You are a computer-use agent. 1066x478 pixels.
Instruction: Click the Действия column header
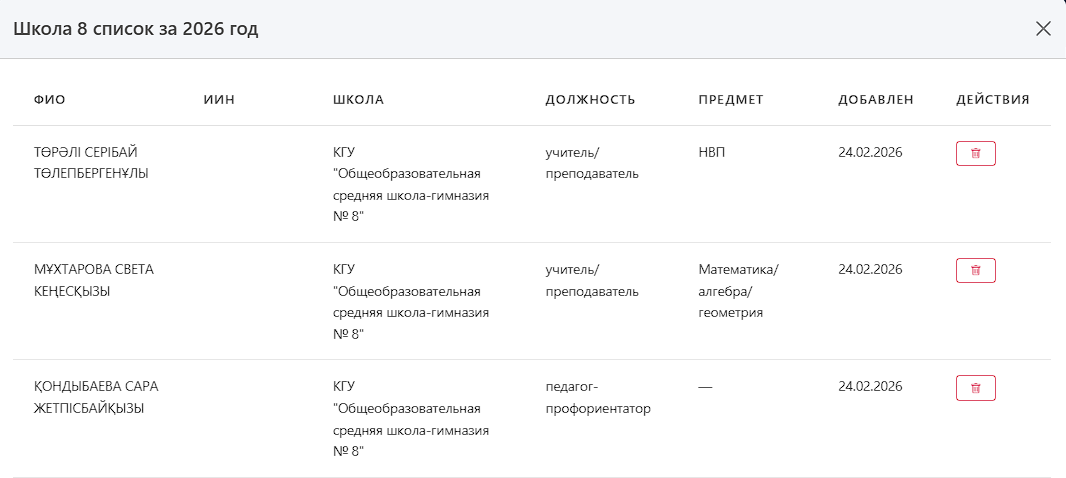(992, 100)
